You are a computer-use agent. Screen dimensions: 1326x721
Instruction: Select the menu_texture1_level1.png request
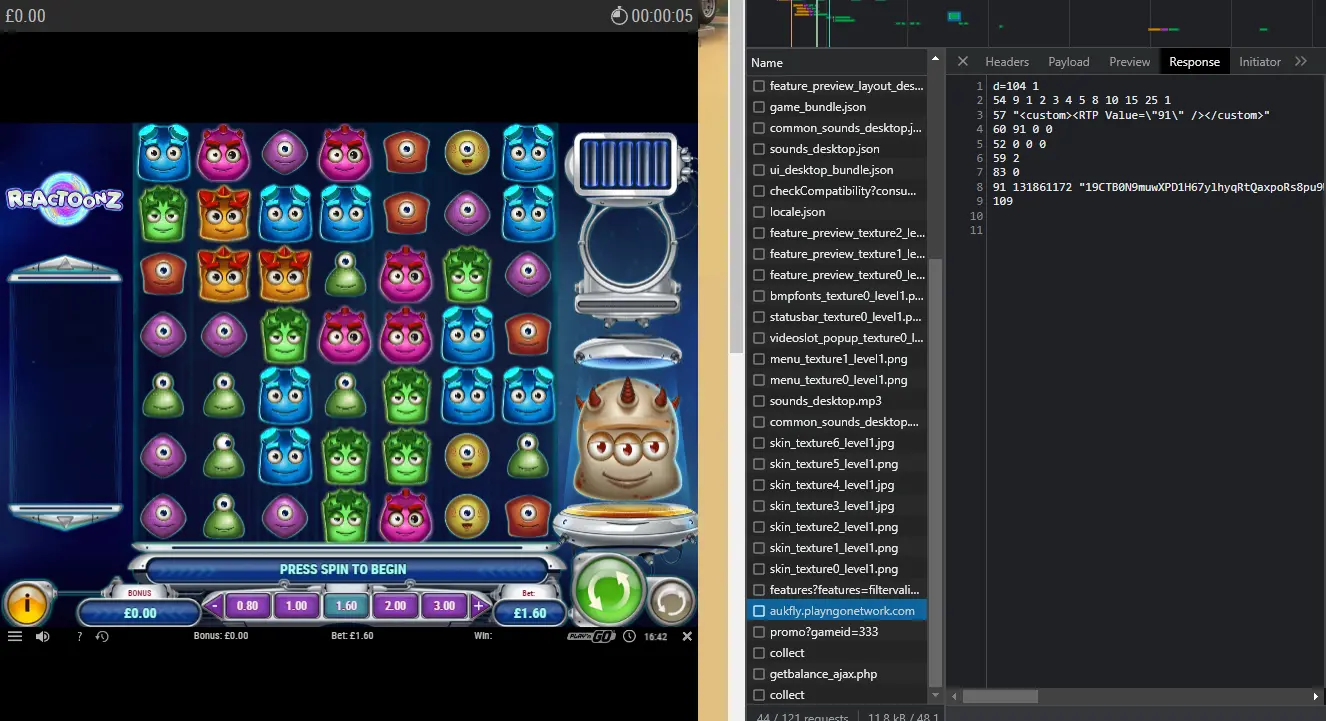pyautogui.click(x=837, y=359)
